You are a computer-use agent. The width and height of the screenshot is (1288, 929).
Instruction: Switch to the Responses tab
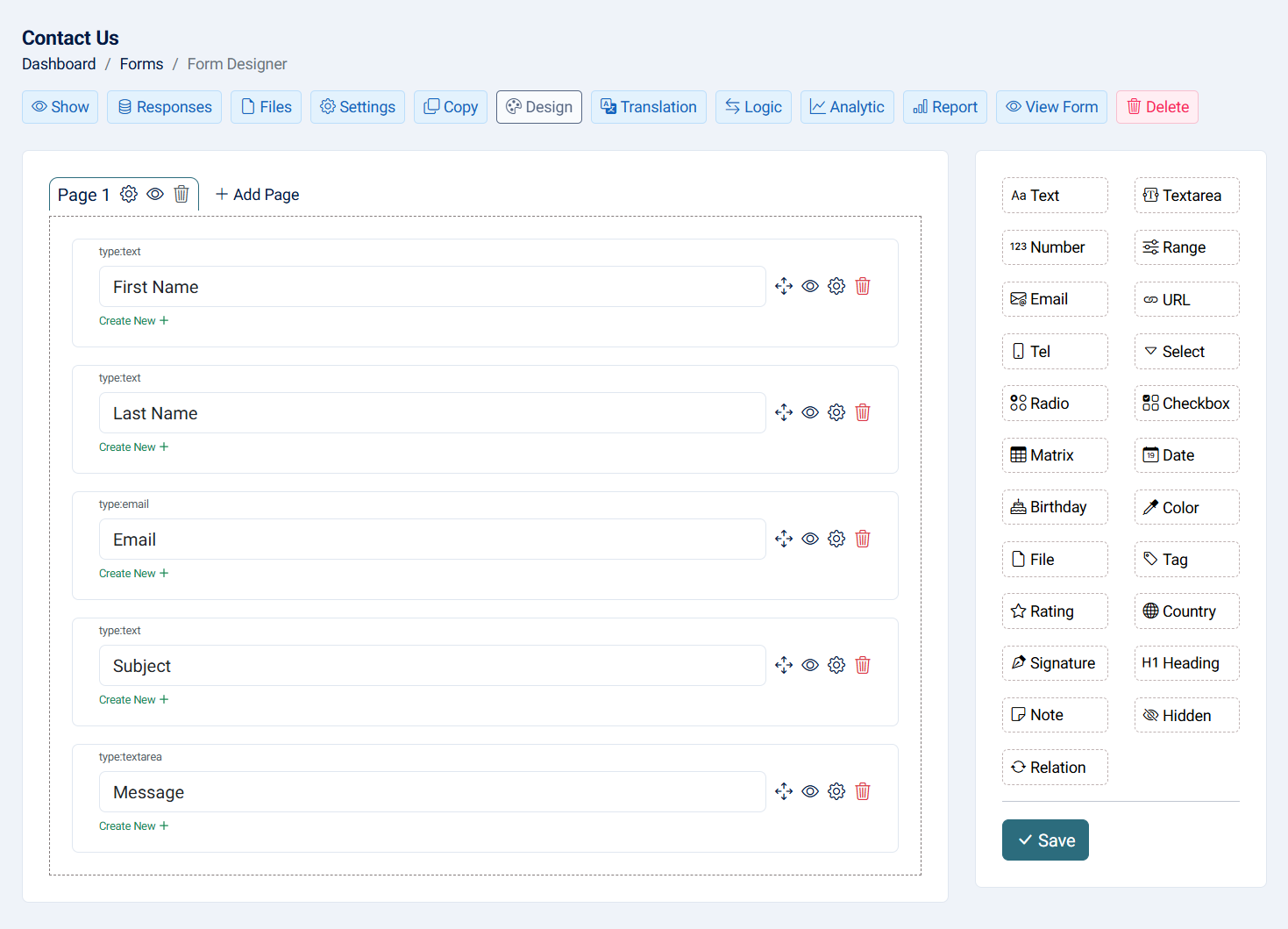point(164,107)
